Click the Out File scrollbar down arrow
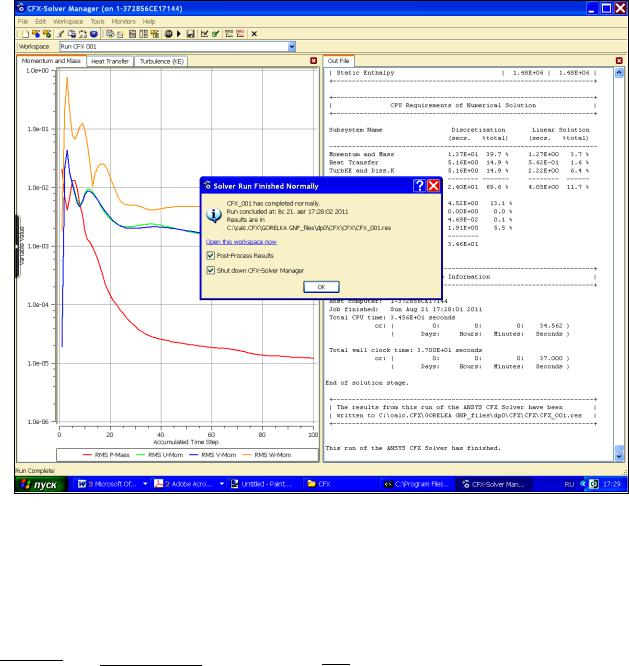 point(619,456)
